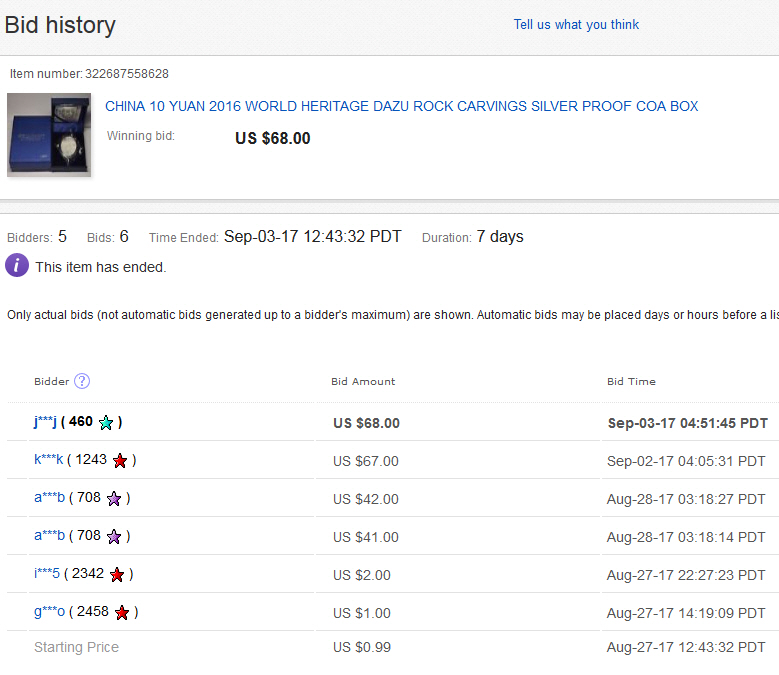The width and height of the screenshot is (779, 675).
Task: Open the coin box item thumbnail image
Action: tap(49, 135)
